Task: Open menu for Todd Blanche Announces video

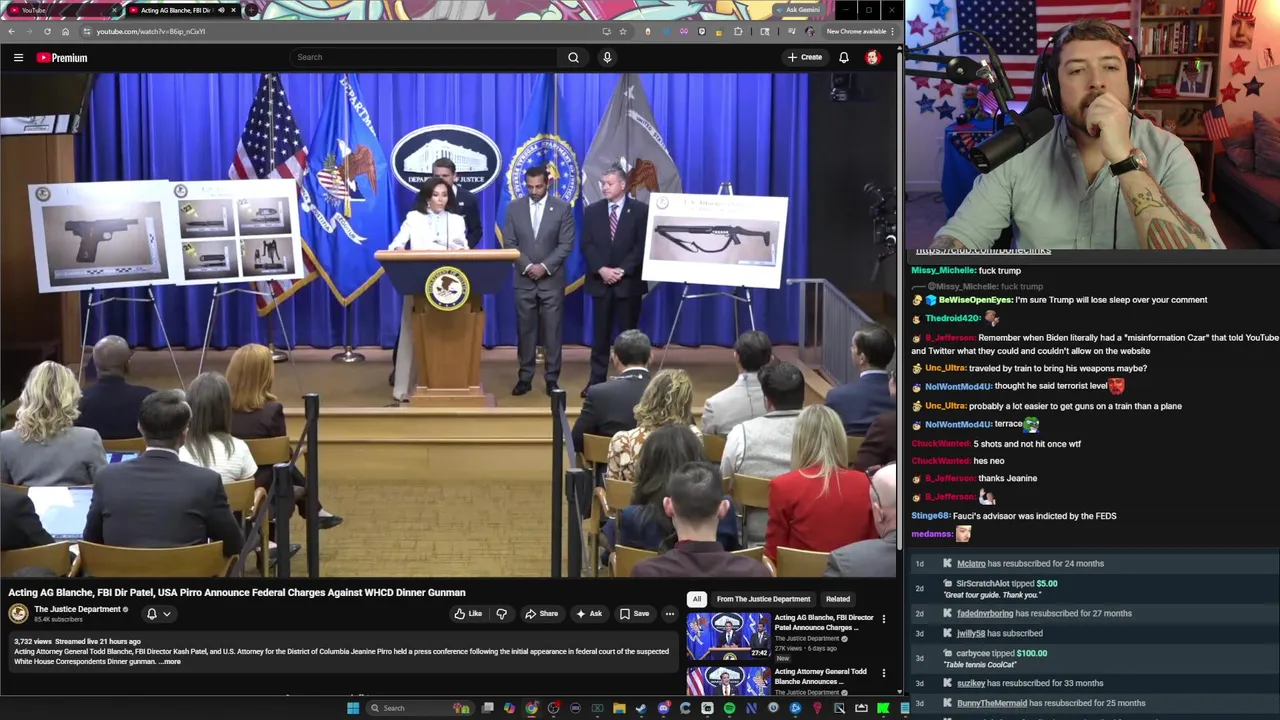Action: [x=883, y=673]
